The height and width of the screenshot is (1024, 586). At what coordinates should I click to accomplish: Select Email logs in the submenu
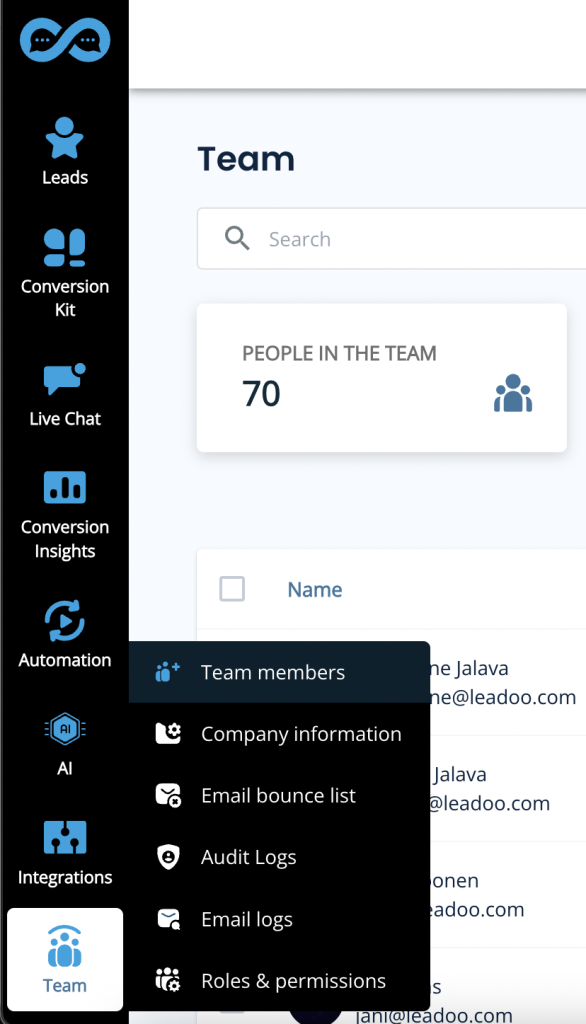(x=280, y=920)
